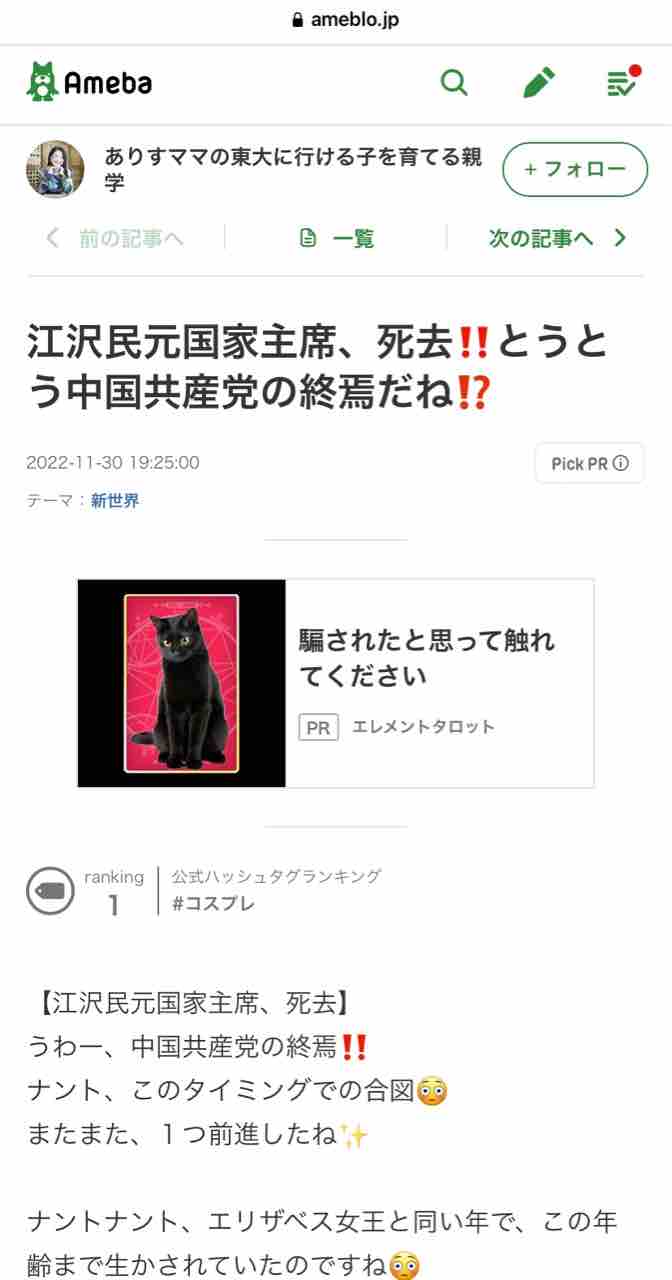The height and width of the screenshot is (1280, 672).
Task: Tap the info icon in Pick PR
Action: (621, 464)
